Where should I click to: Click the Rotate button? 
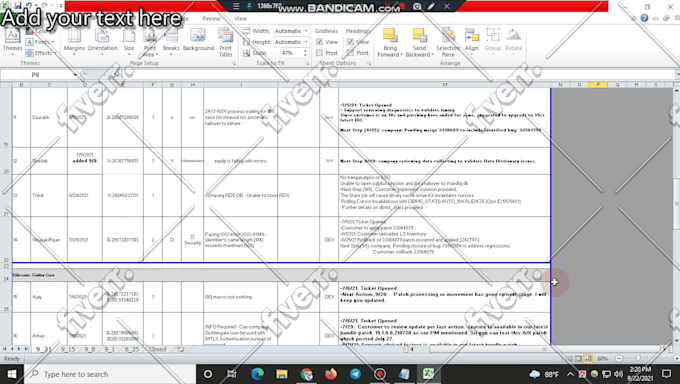click(513, 41)
